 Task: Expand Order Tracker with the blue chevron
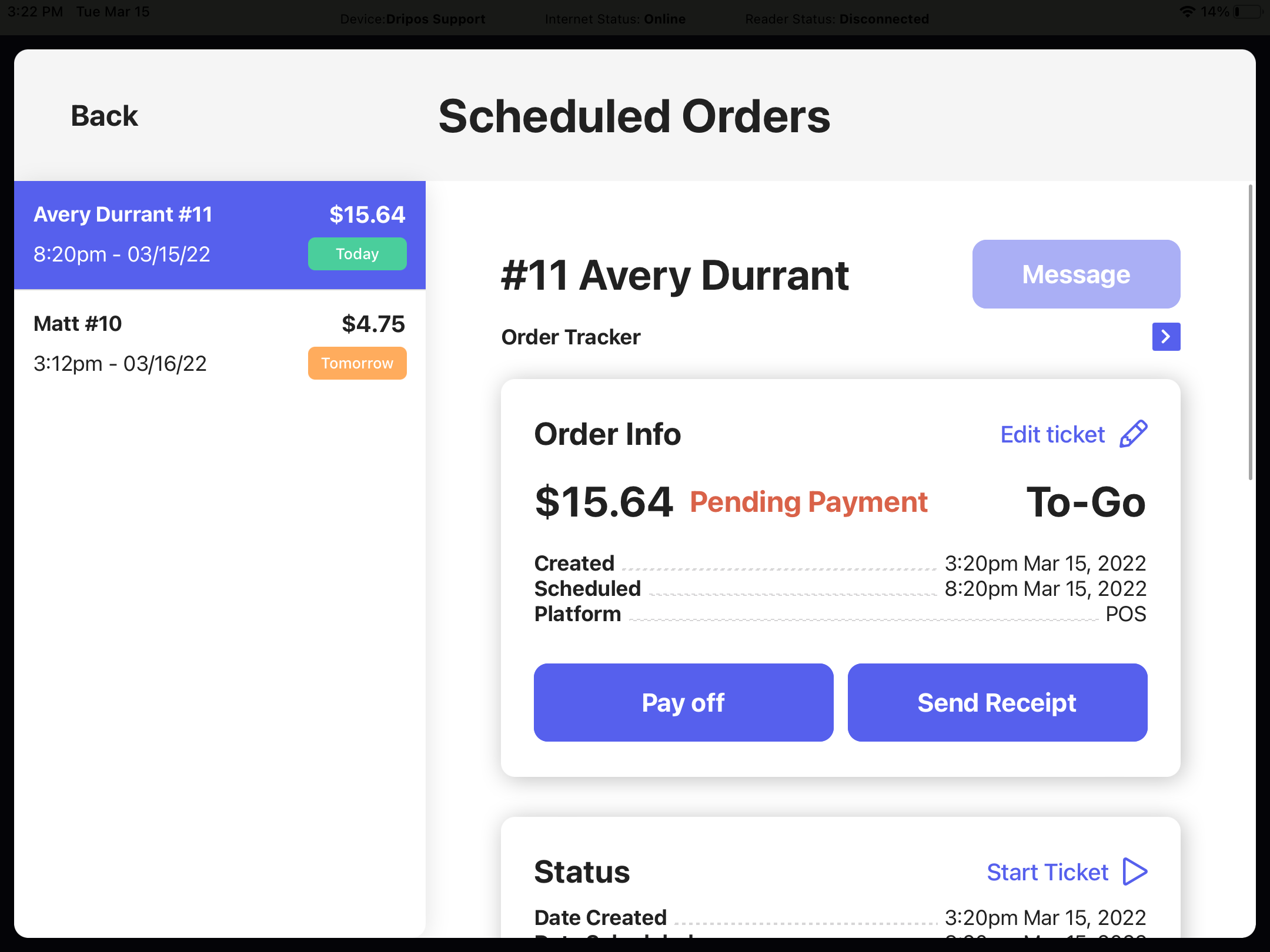(1166, 337)
